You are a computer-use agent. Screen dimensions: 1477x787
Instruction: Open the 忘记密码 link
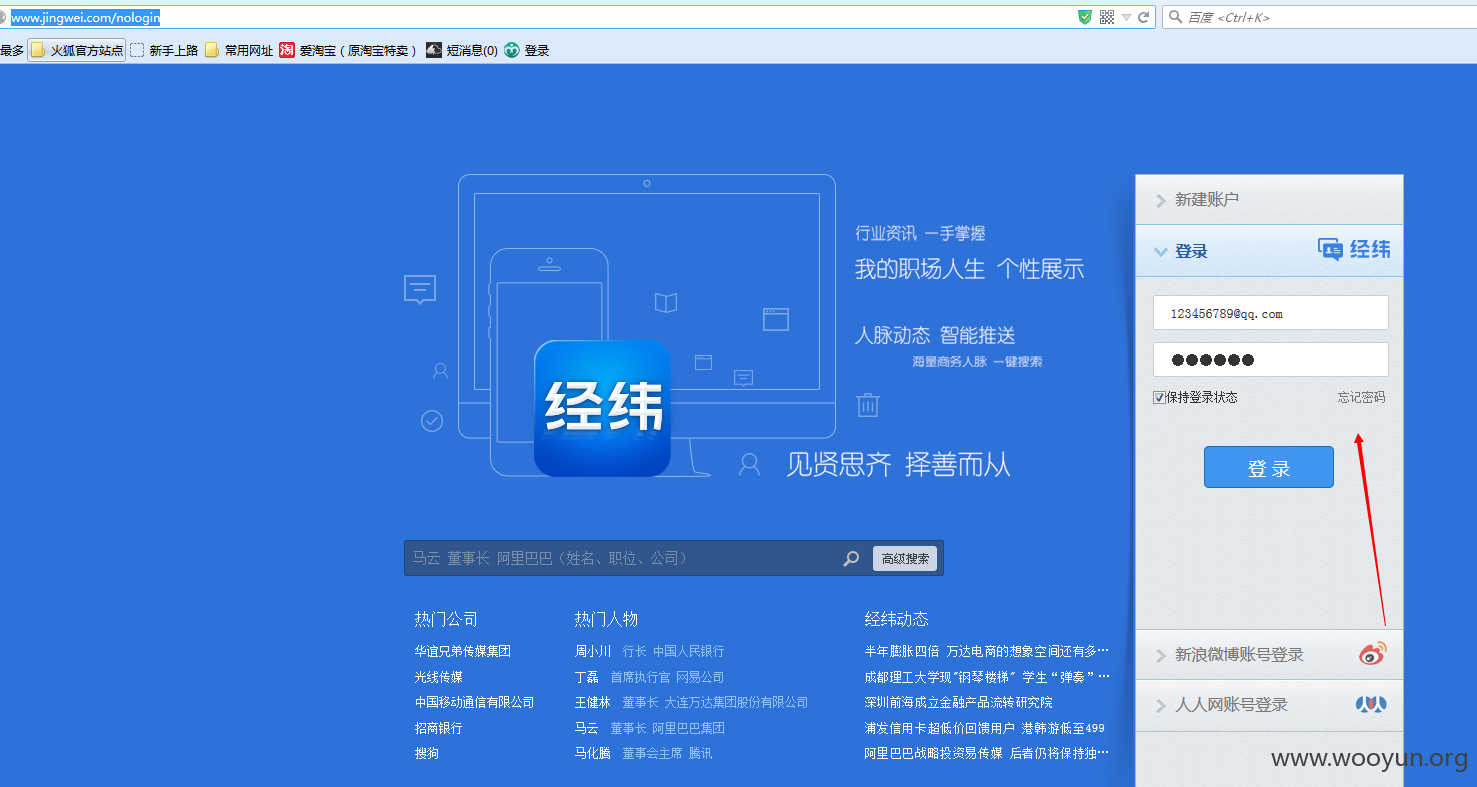(x=1362, y=397)
